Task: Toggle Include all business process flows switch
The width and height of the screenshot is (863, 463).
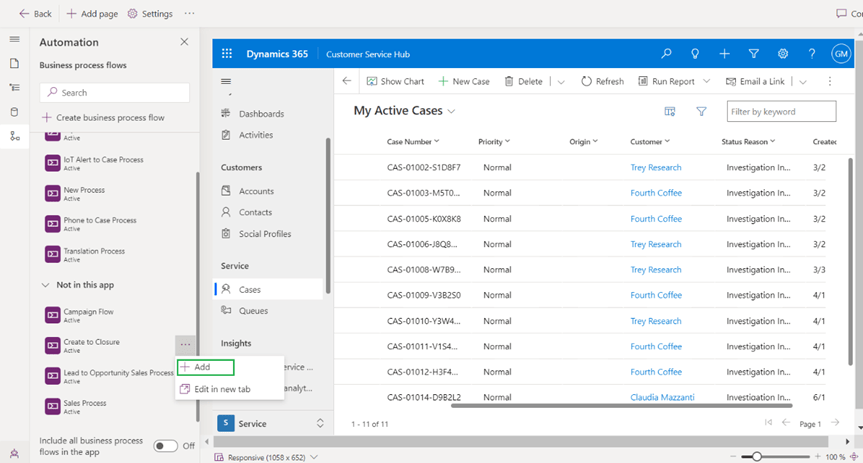Action: tap(166, 446)
